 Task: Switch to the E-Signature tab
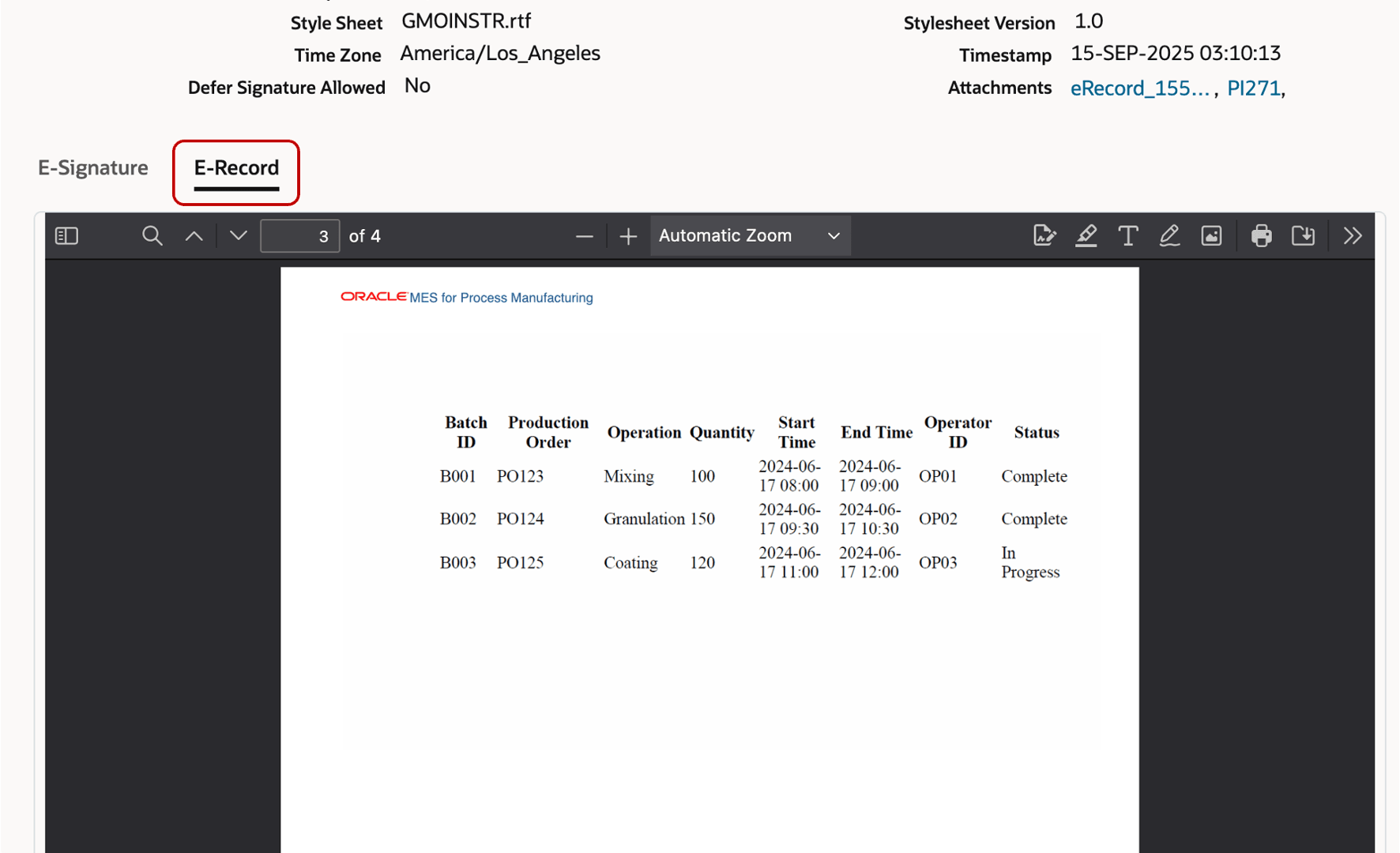pyautogui.click(x=92, y=167)
